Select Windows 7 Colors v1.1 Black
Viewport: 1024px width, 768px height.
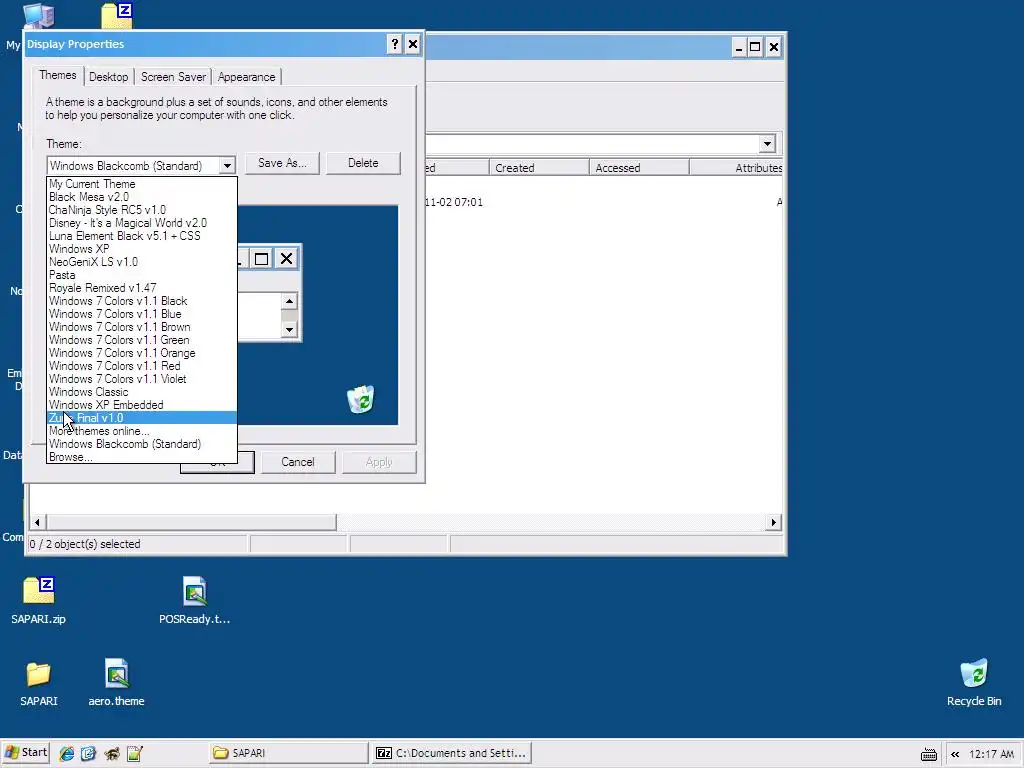[x=142, y=301]
